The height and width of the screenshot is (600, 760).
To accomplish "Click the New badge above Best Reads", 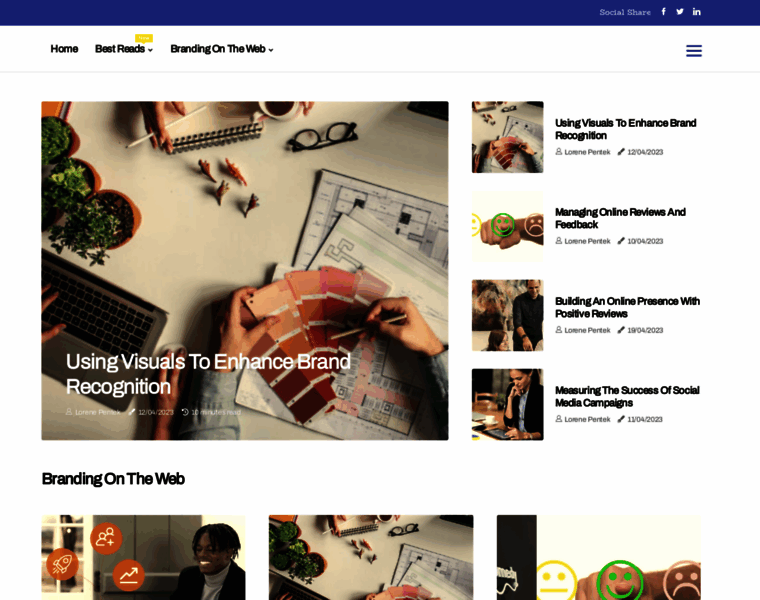I will tap(144, 38).
